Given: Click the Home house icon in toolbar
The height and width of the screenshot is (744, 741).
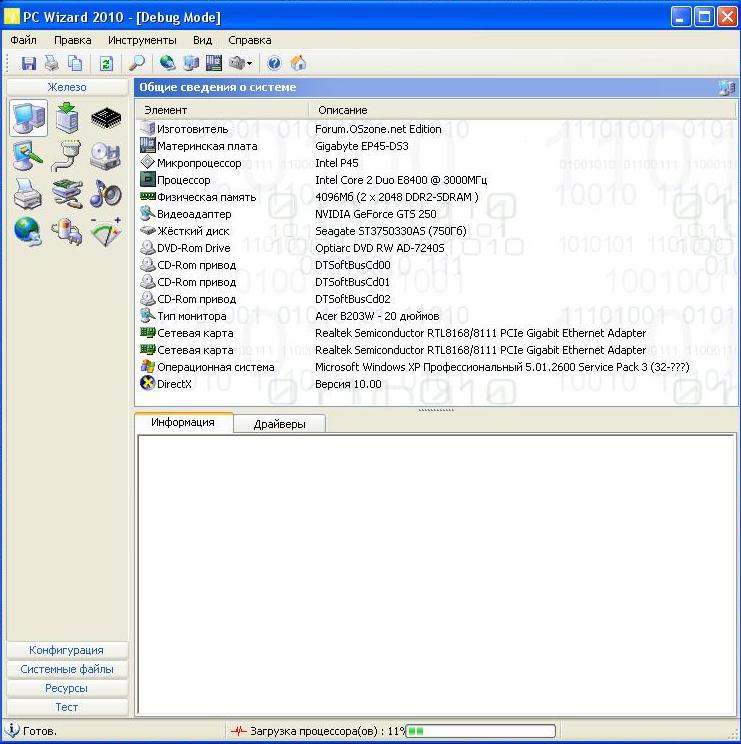Looking at the screenshot, I should (297, 63).
